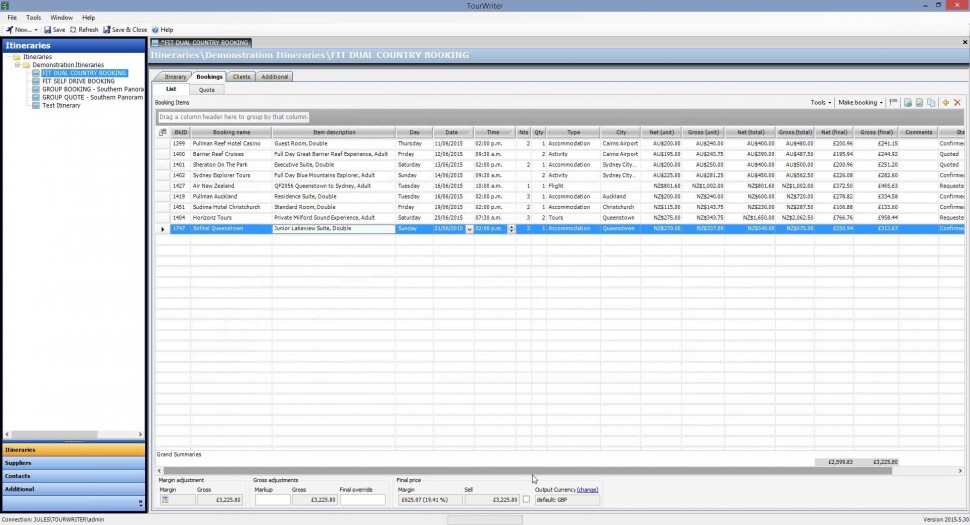Click the time spinner in selected row

tap(511, 229)
